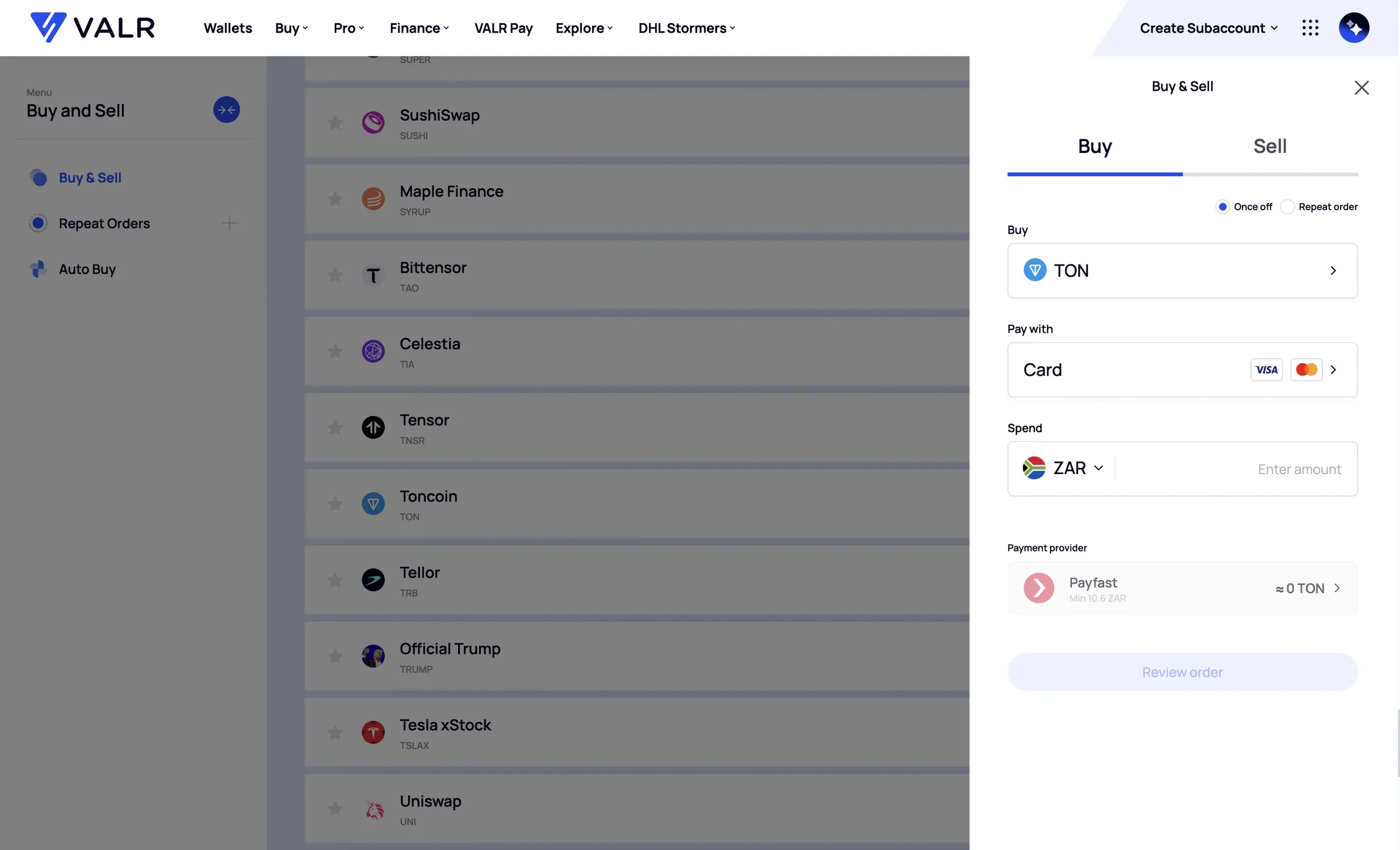Open the Tellor row name
This screenshot has height=850, width=1400.
click(419, 573)
